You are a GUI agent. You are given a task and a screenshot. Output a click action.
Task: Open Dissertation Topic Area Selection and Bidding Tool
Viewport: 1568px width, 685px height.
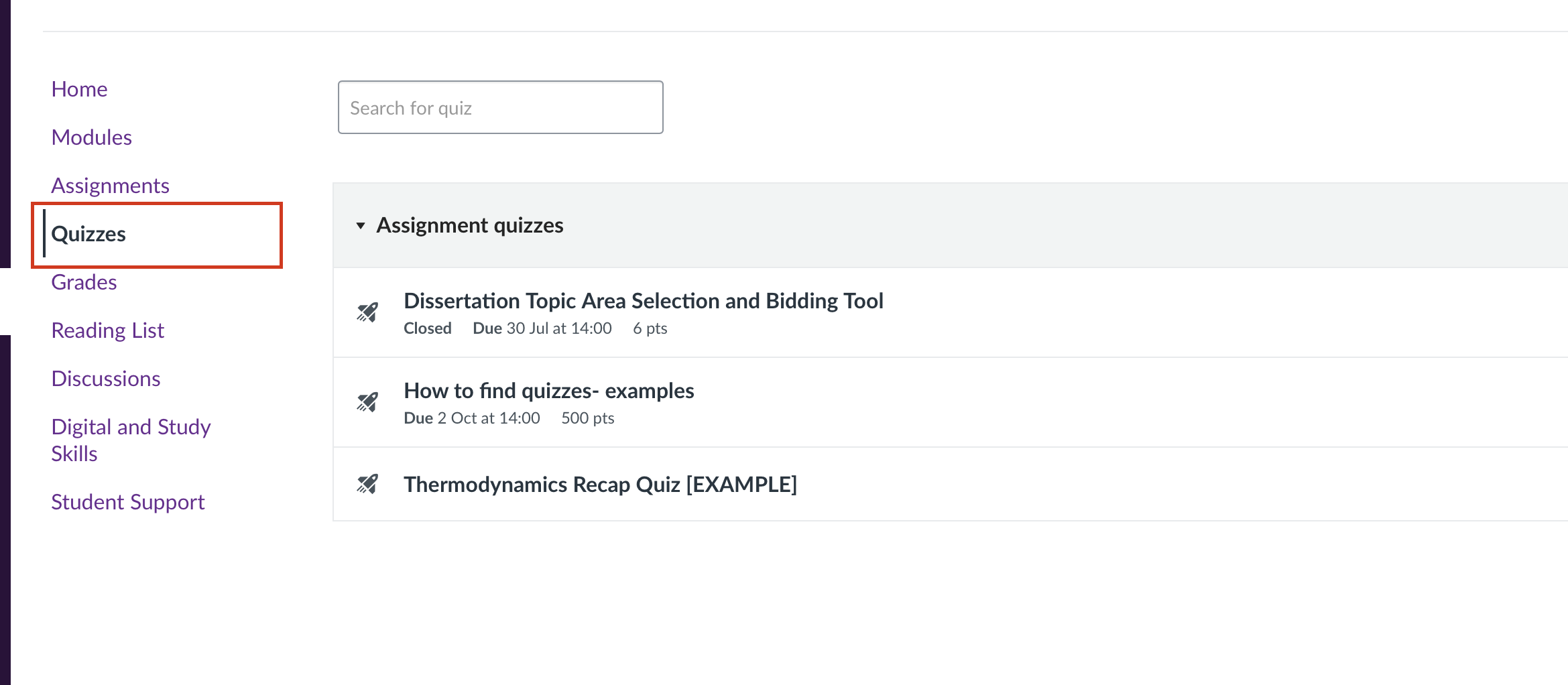(643, 301)
